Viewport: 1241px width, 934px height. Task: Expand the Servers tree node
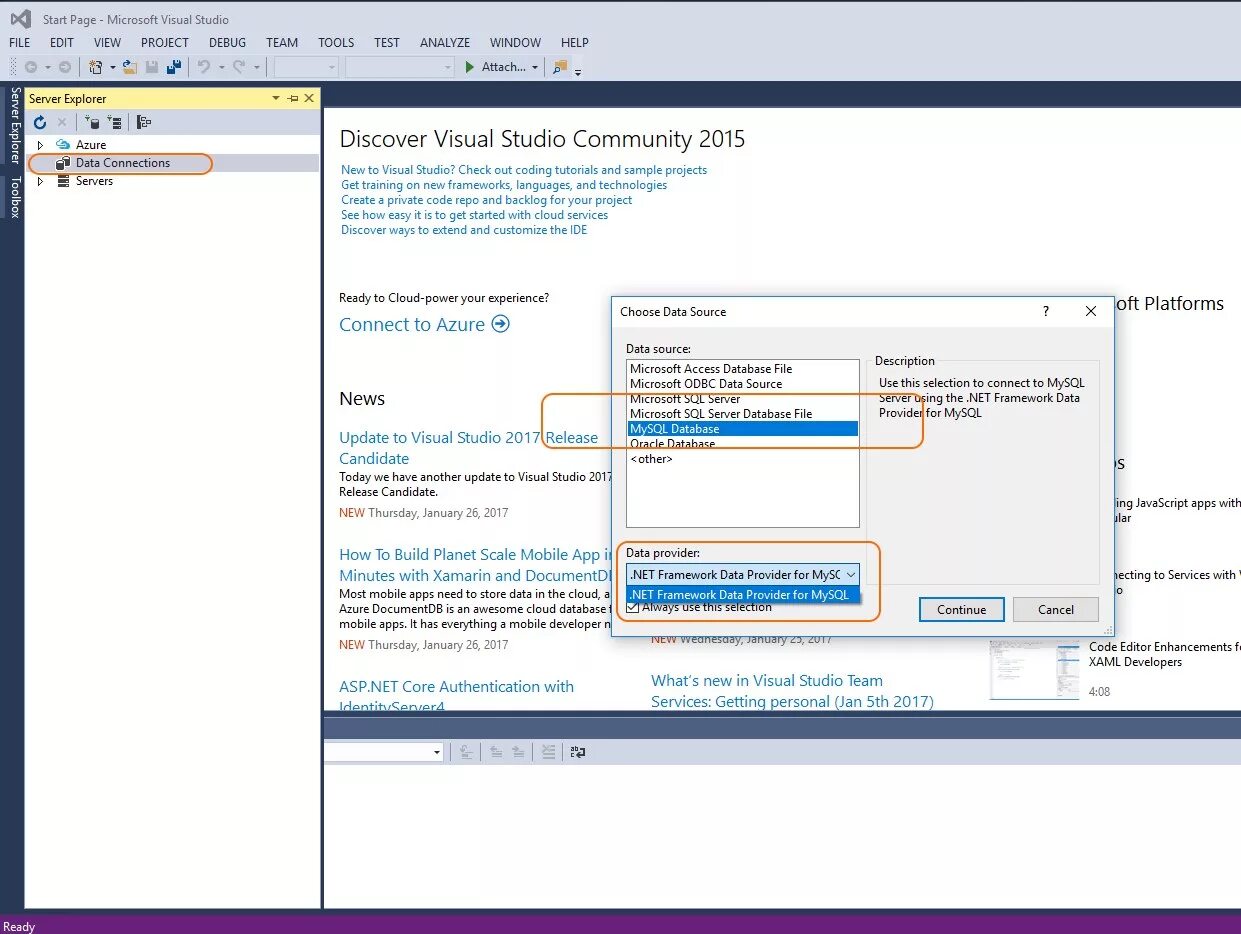coord(40,181)
